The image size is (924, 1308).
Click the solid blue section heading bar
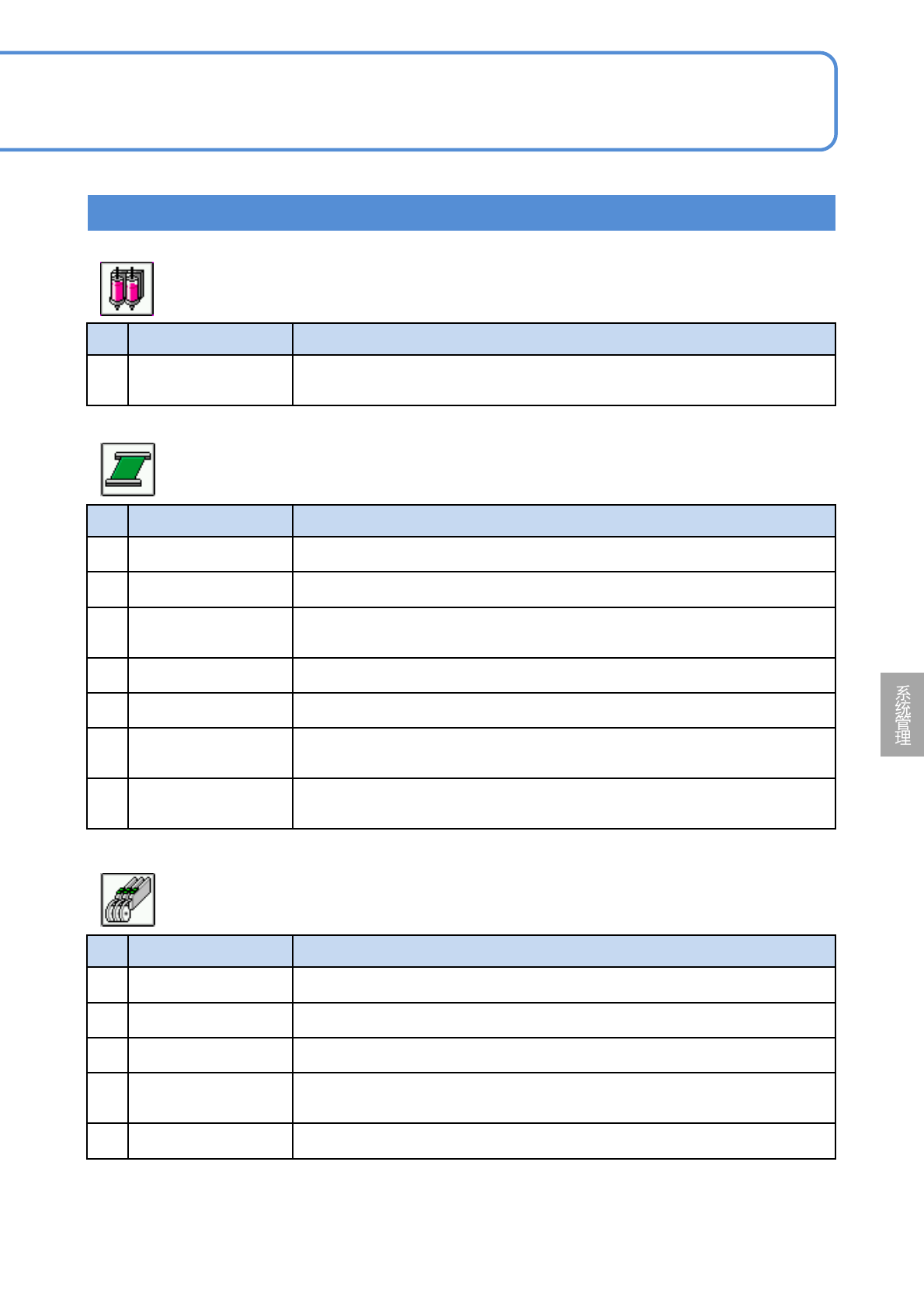coord(461,213)
